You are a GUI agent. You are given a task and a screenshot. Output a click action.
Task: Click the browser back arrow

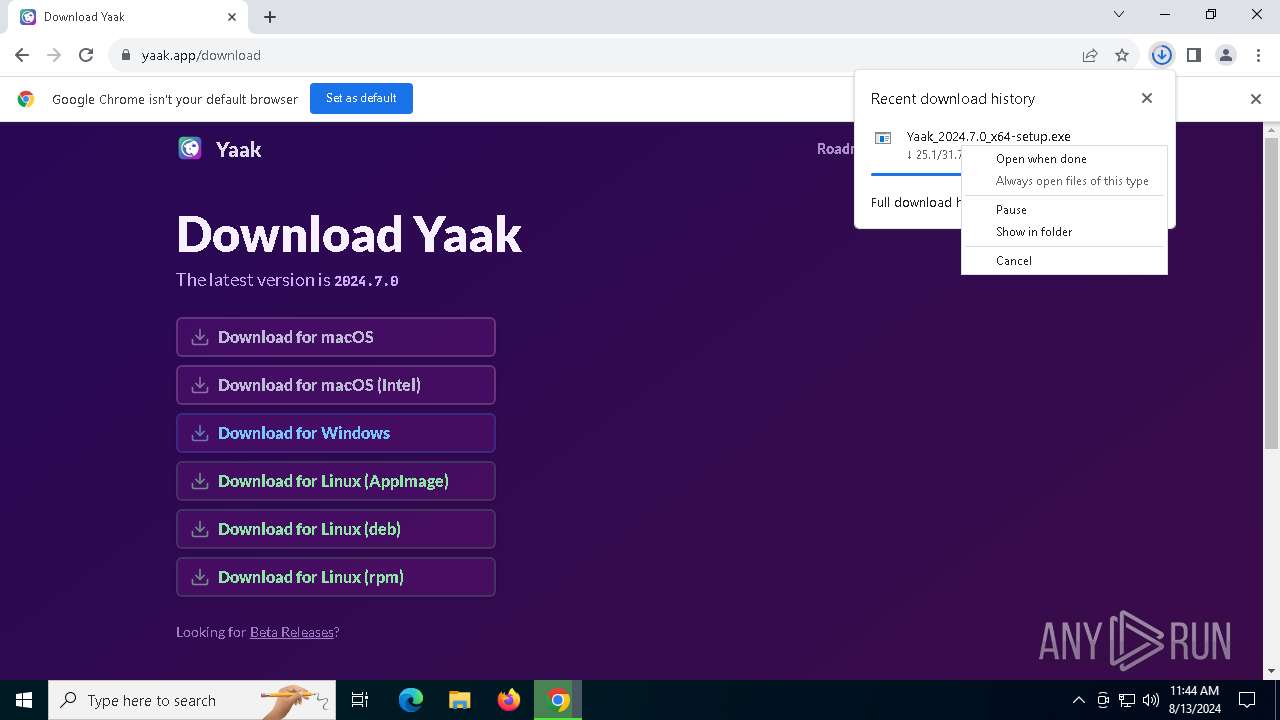tap(22, 55)
